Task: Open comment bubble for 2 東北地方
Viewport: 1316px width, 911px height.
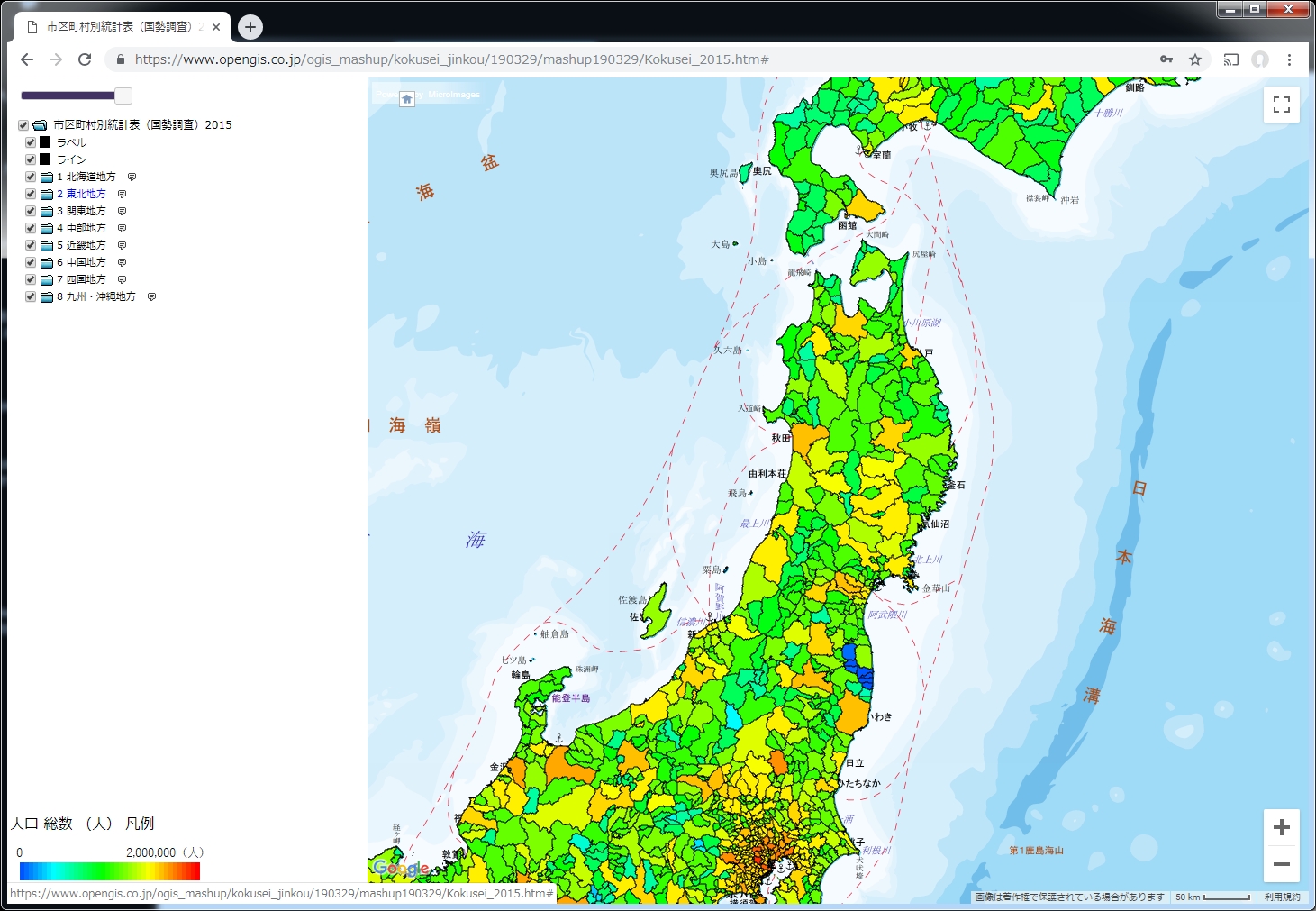Action: coord(122,194)
